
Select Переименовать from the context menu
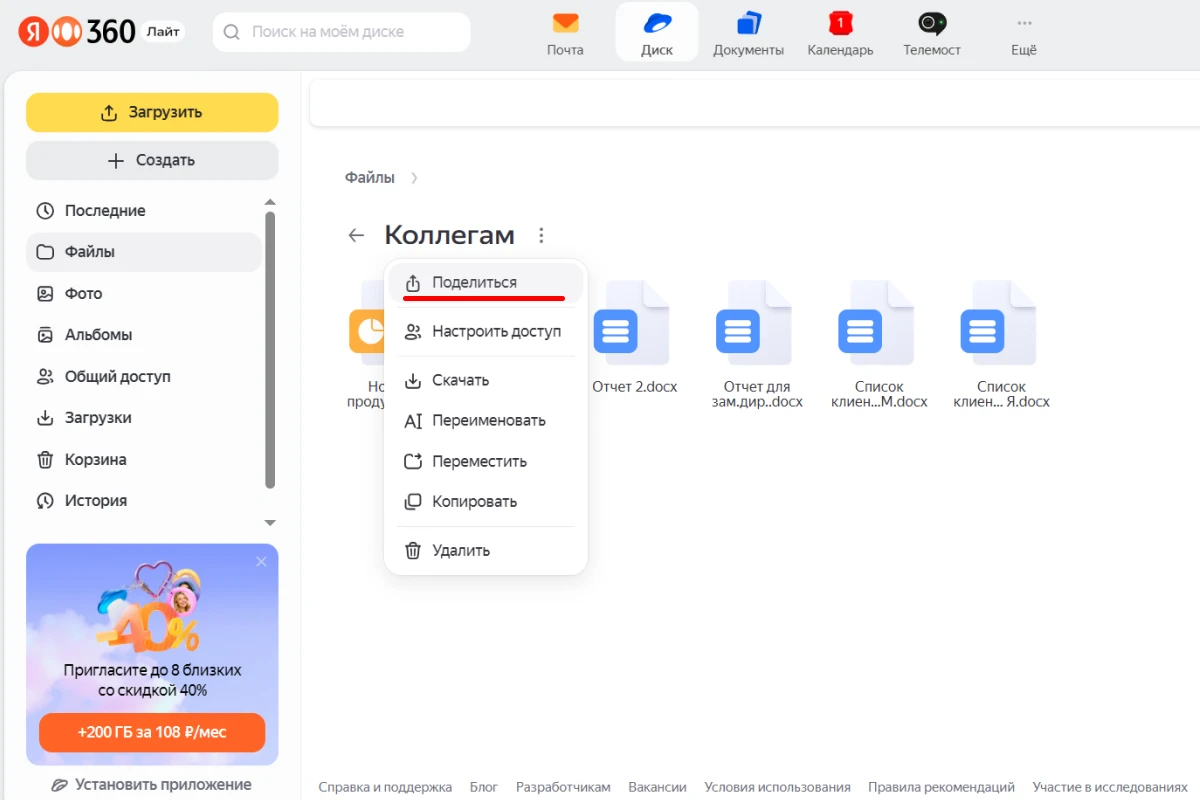point(485,421)
